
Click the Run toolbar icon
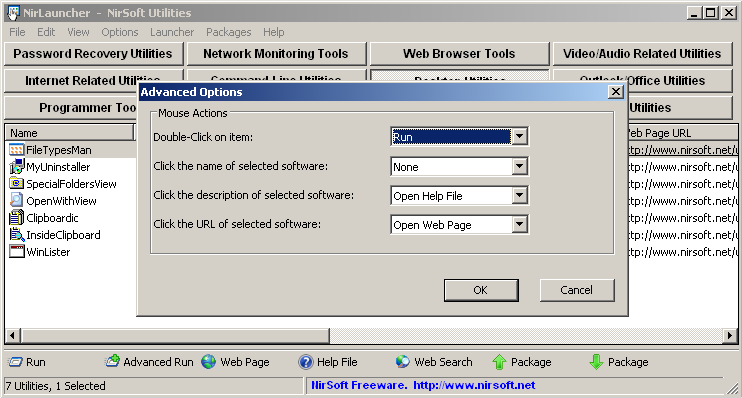pyautogui.click(x=16, y=362)
